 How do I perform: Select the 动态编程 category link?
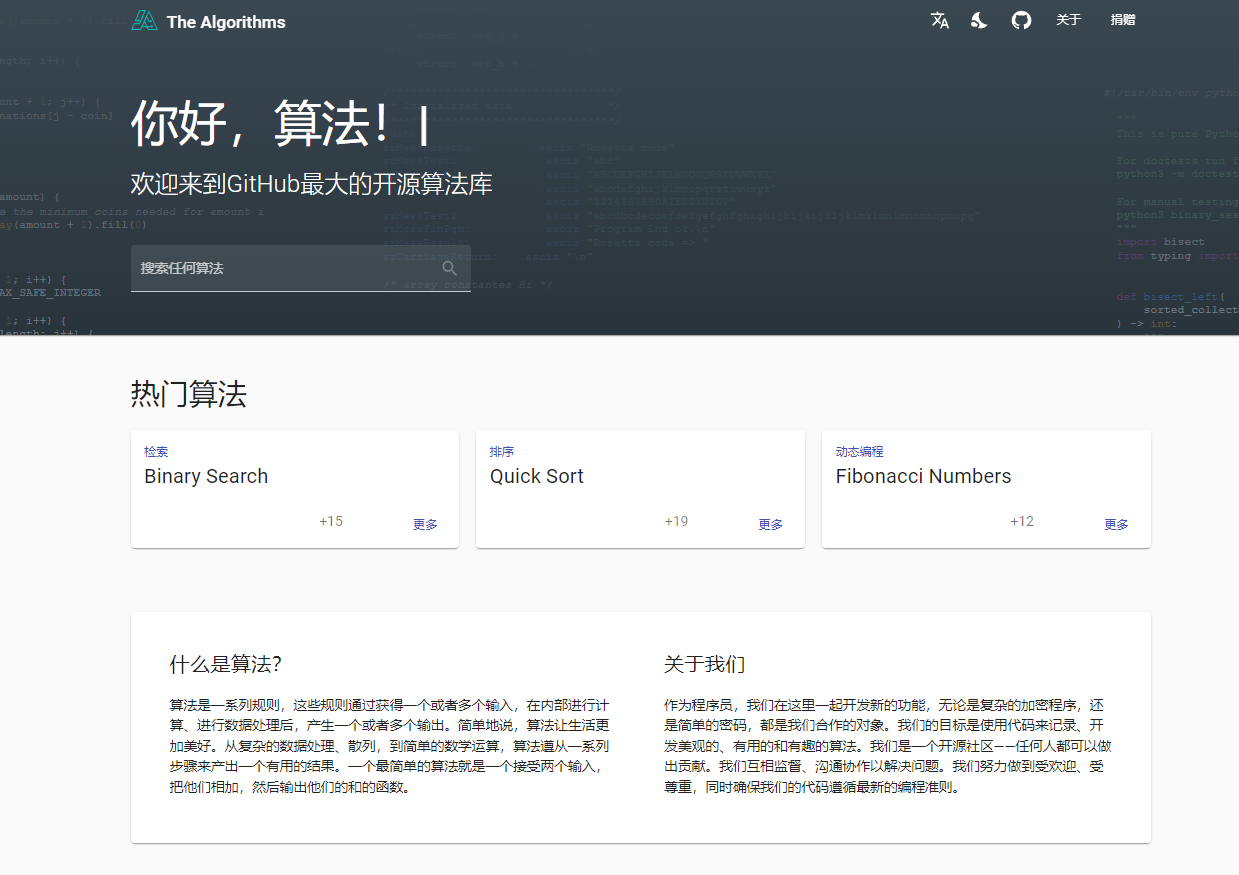point(859,452)
